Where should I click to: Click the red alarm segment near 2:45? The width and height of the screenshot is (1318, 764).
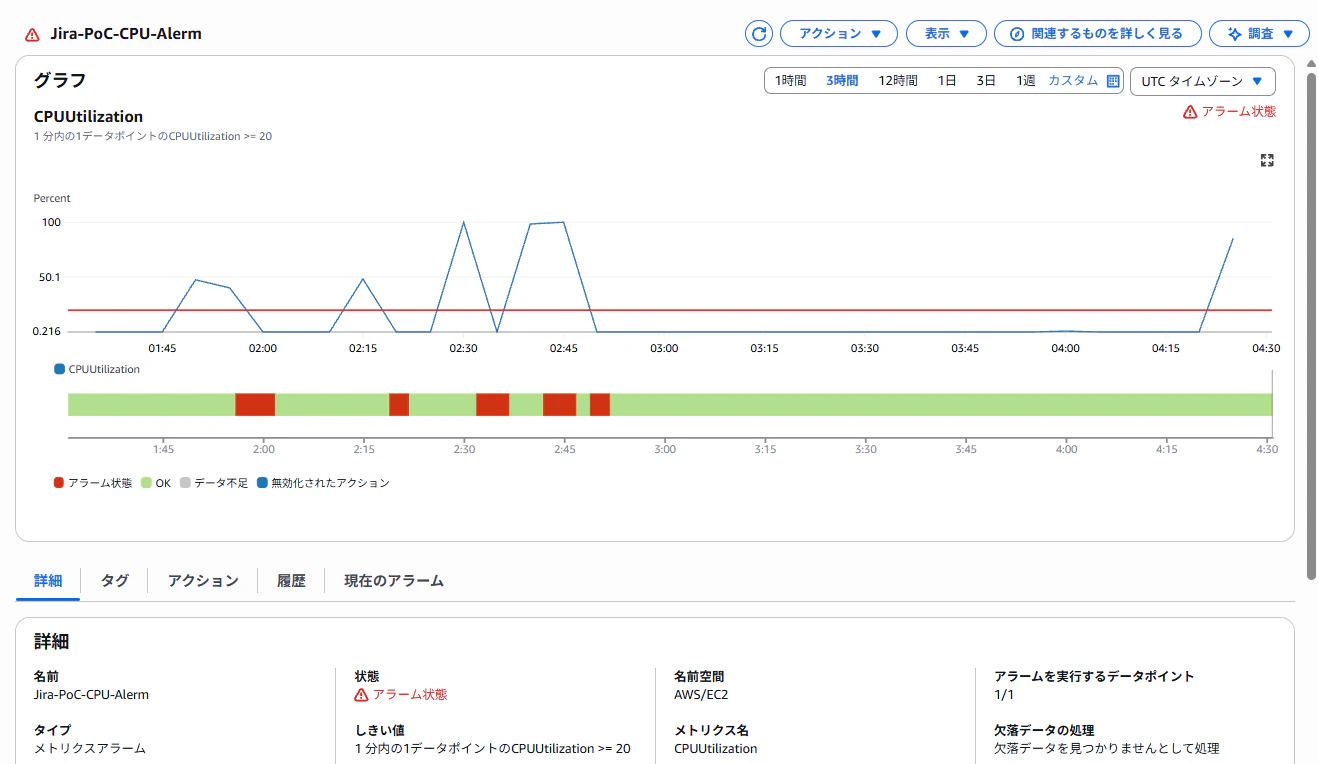(560, 405)
